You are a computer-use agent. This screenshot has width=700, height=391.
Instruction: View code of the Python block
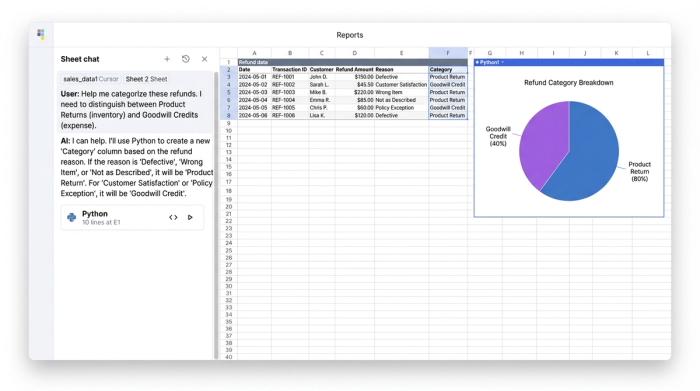(x=173, y=217)
